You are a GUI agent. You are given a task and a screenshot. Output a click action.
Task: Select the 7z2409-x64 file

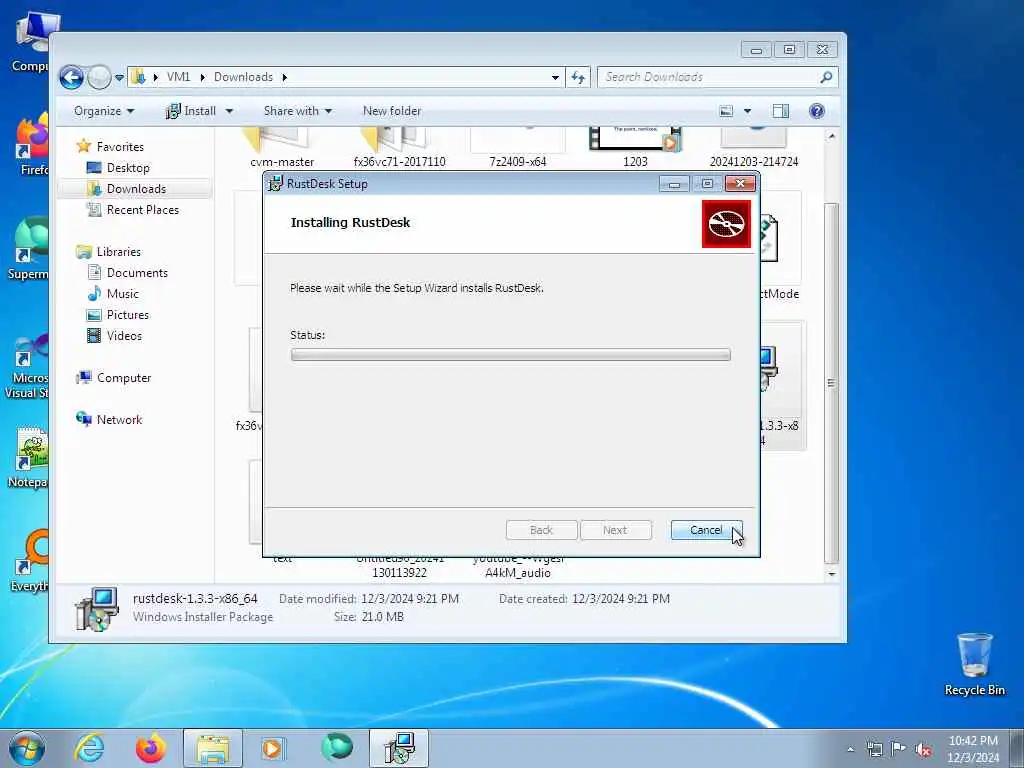pos(517,148)
